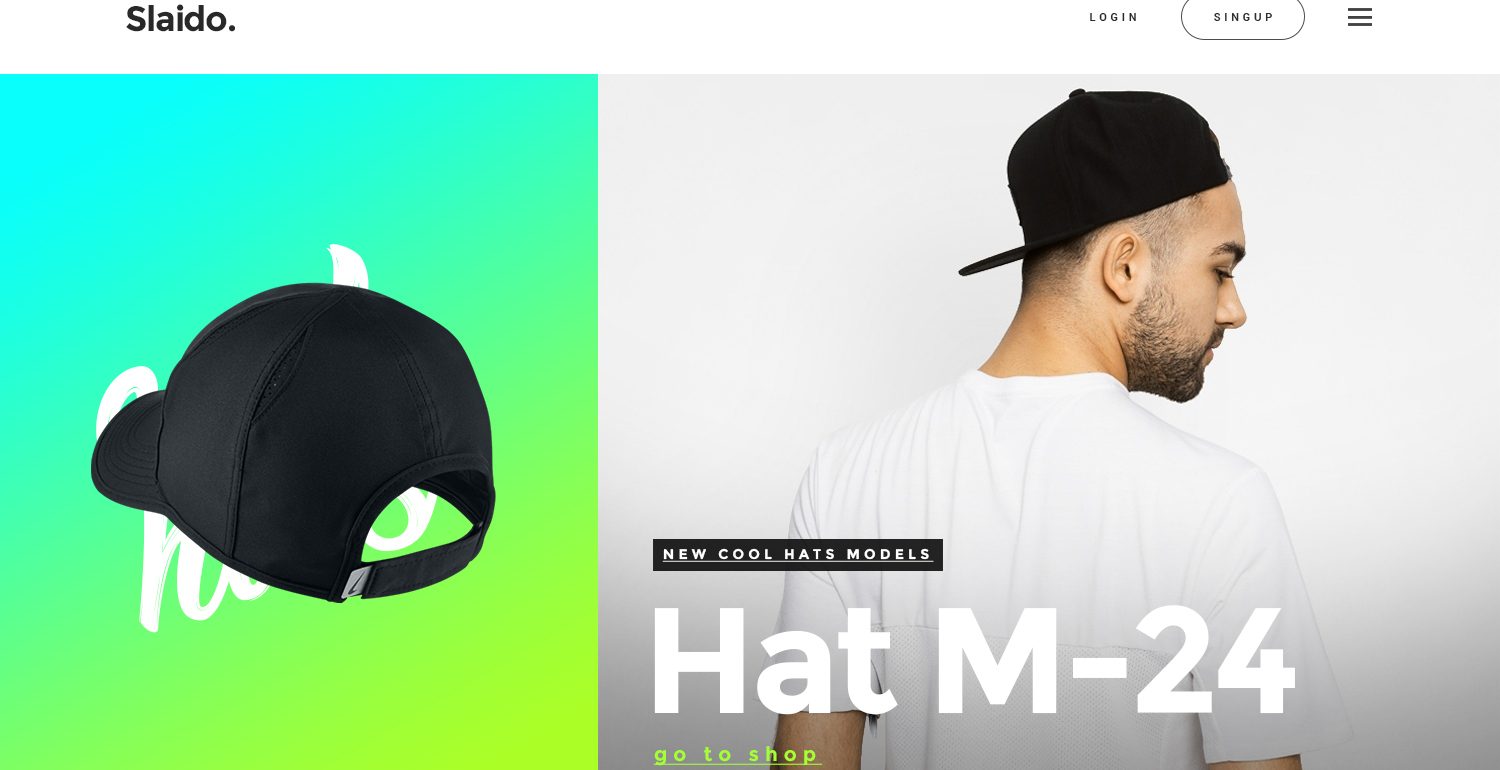The width and height of the screenshot is (1500, 770).
Task: Click the Hat M-24 headline
Action: coord(973,662)
